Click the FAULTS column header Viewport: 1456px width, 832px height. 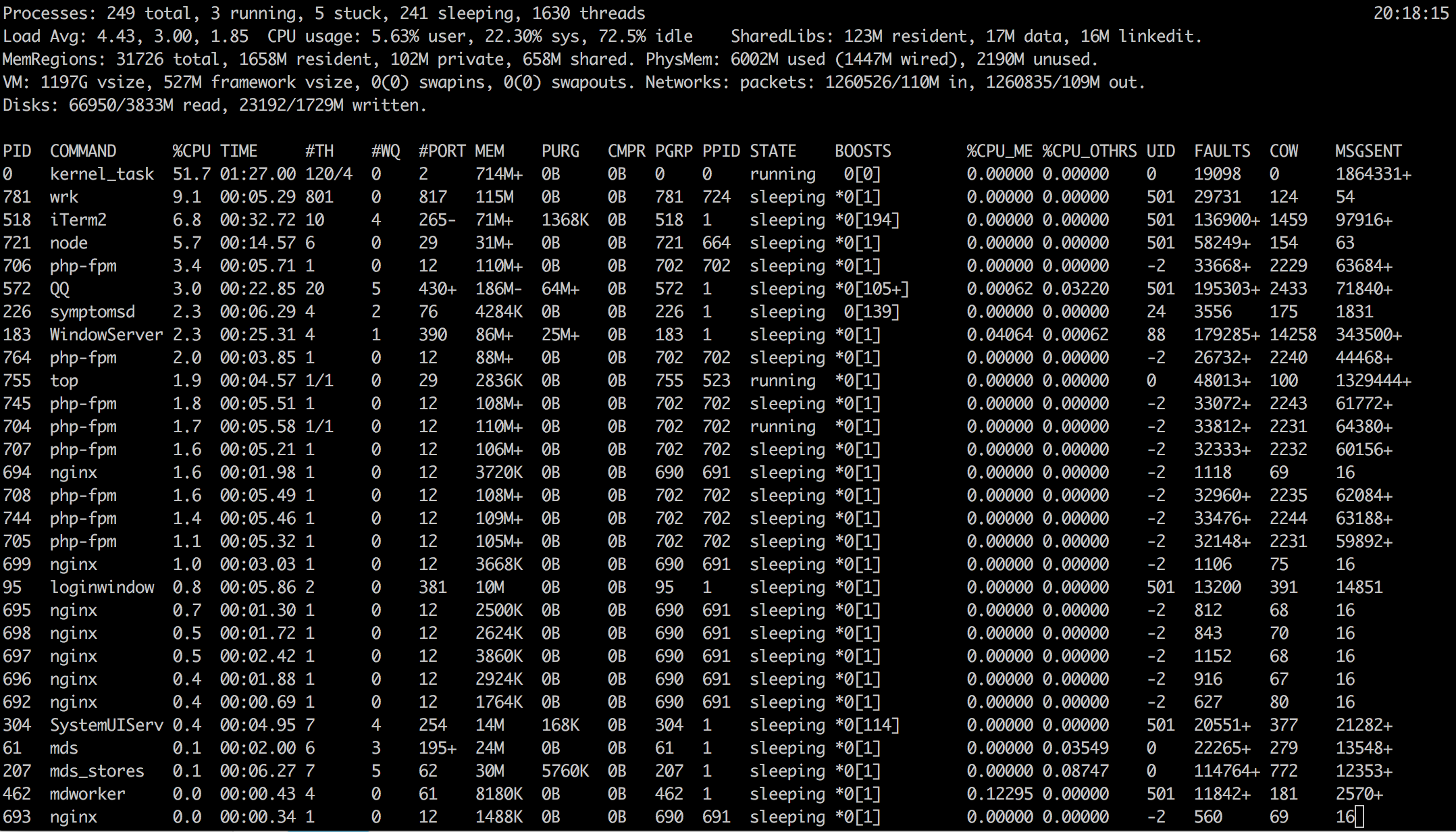[x=1222, y=151]
